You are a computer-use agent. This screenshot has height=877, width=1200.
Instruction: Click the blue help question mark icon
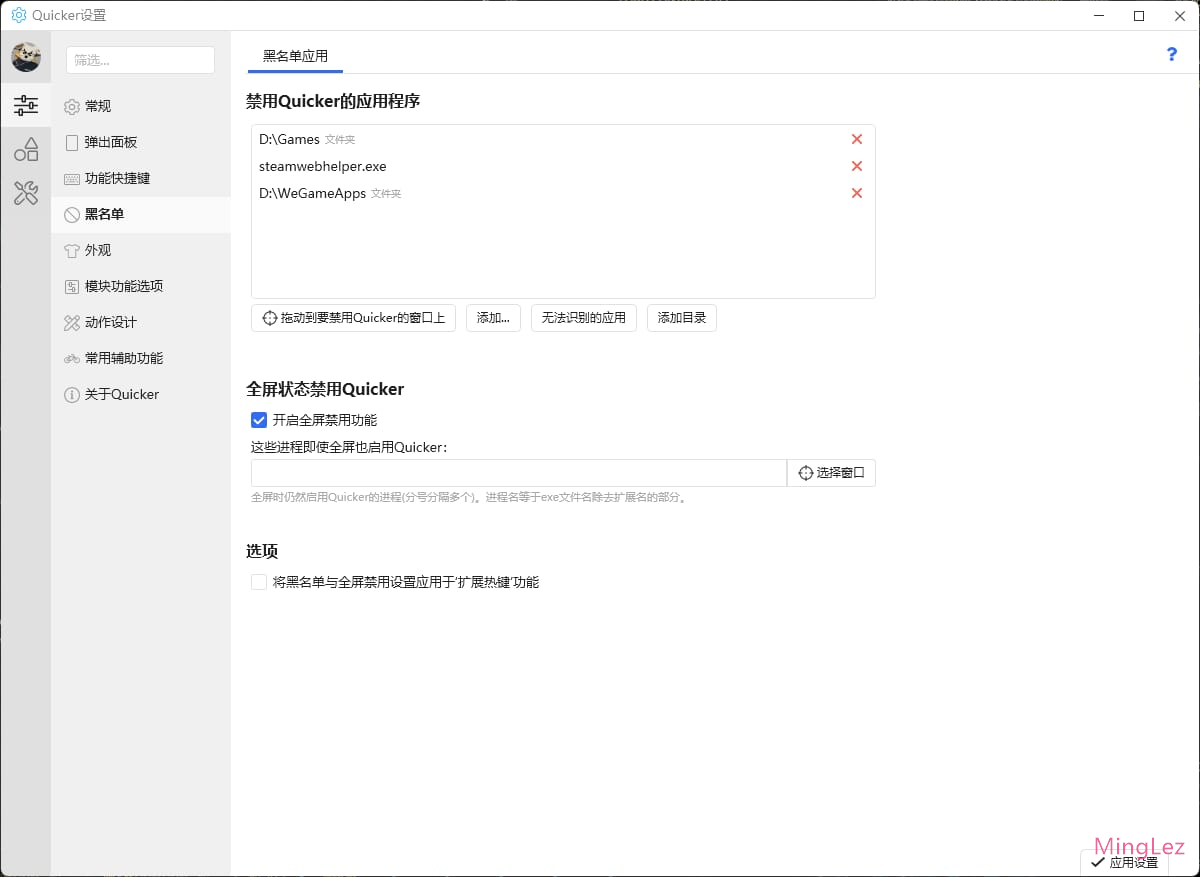1172,55
